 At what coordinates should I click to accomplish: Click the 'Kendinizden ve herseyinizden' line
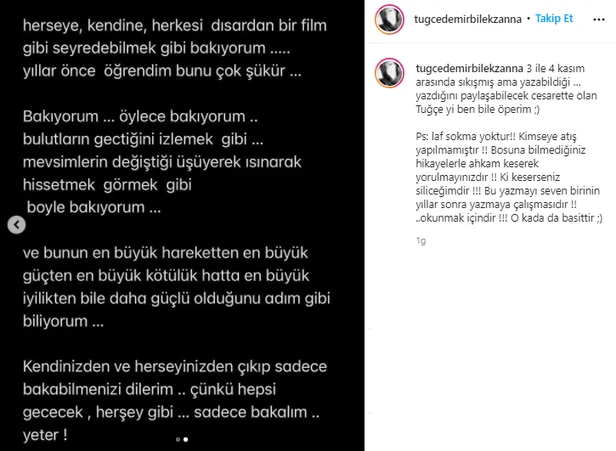[x=175, y=367]
